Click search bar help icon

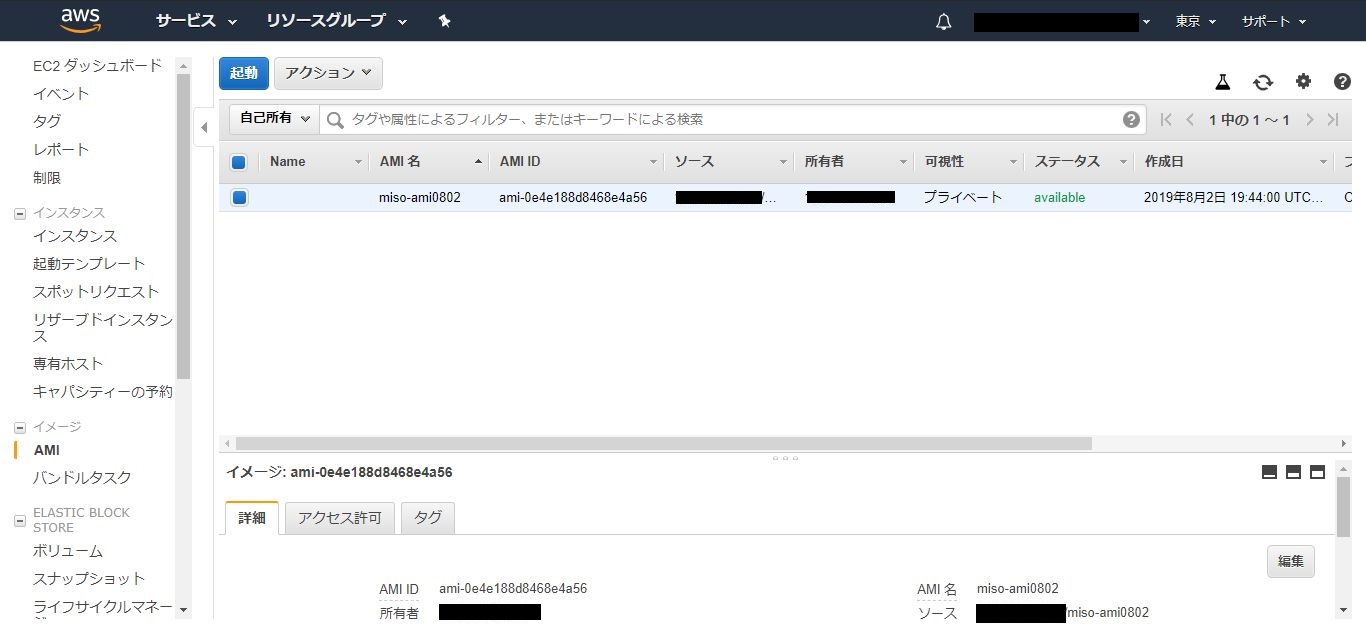(1131, 120)
